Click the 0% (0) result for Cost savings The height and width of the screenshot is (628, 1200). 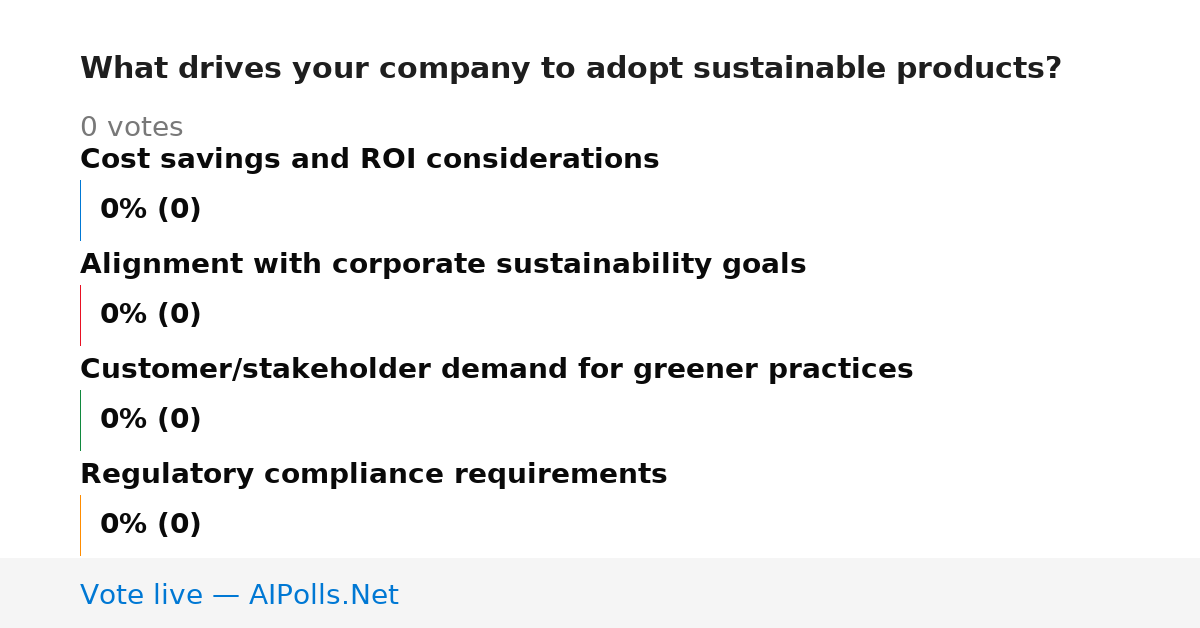coord(150,210)
